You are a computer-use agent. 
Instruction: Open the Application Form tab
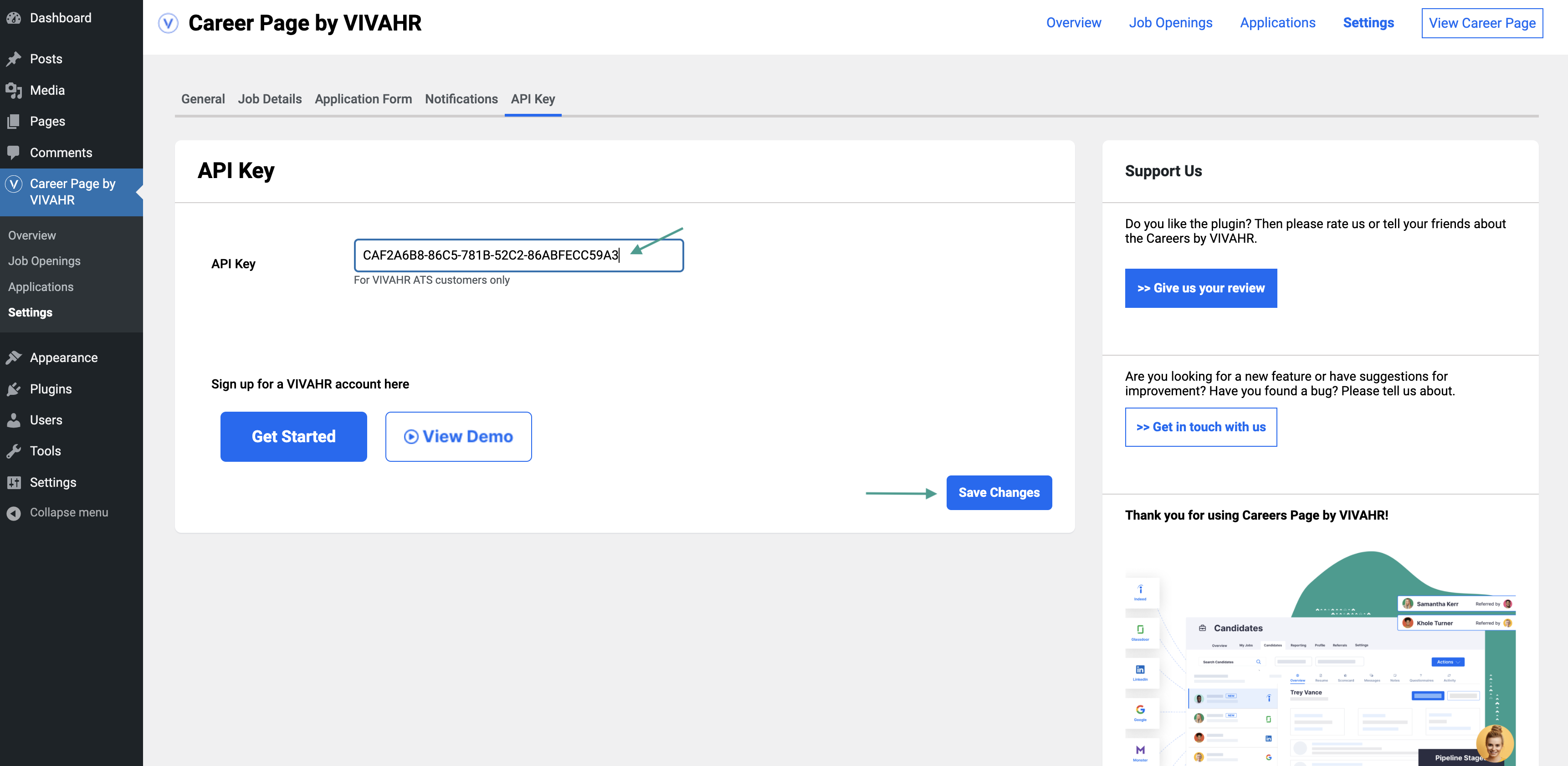click(x=364, y=99)
